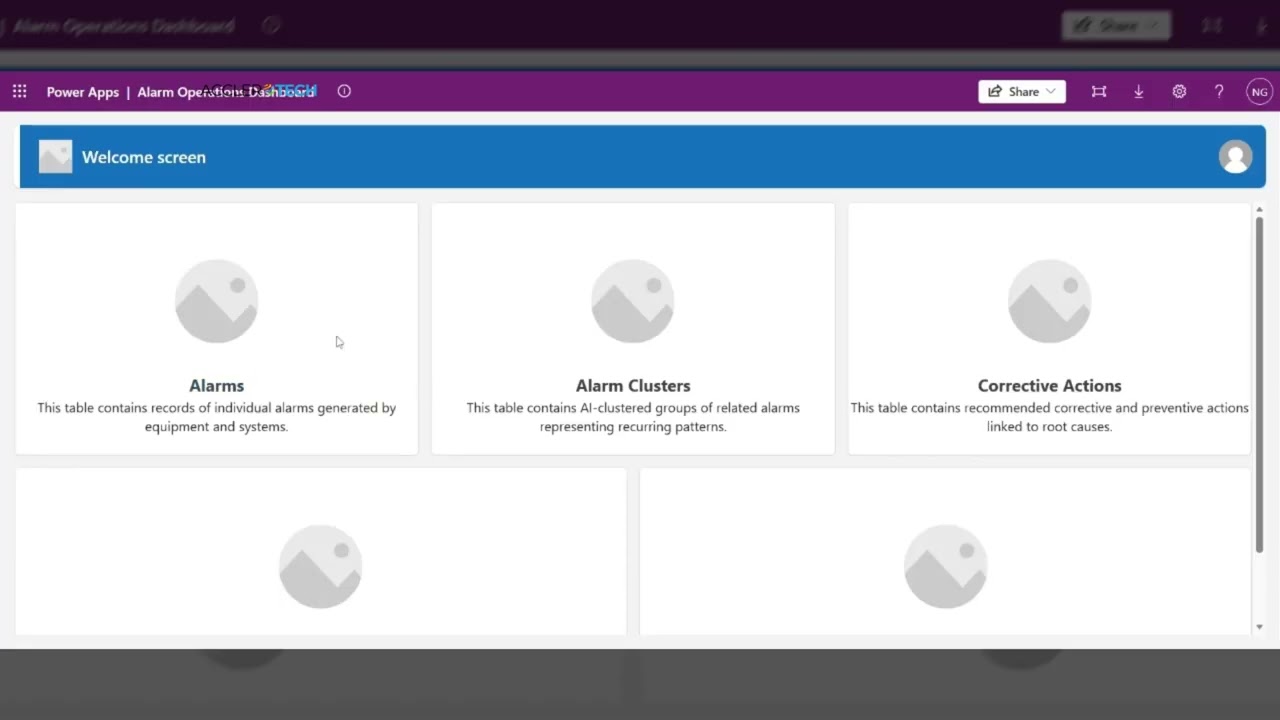The height and width of the screenshot is (720, 1280).
Task: Click the Power Apps label
Action: (83, 92)
